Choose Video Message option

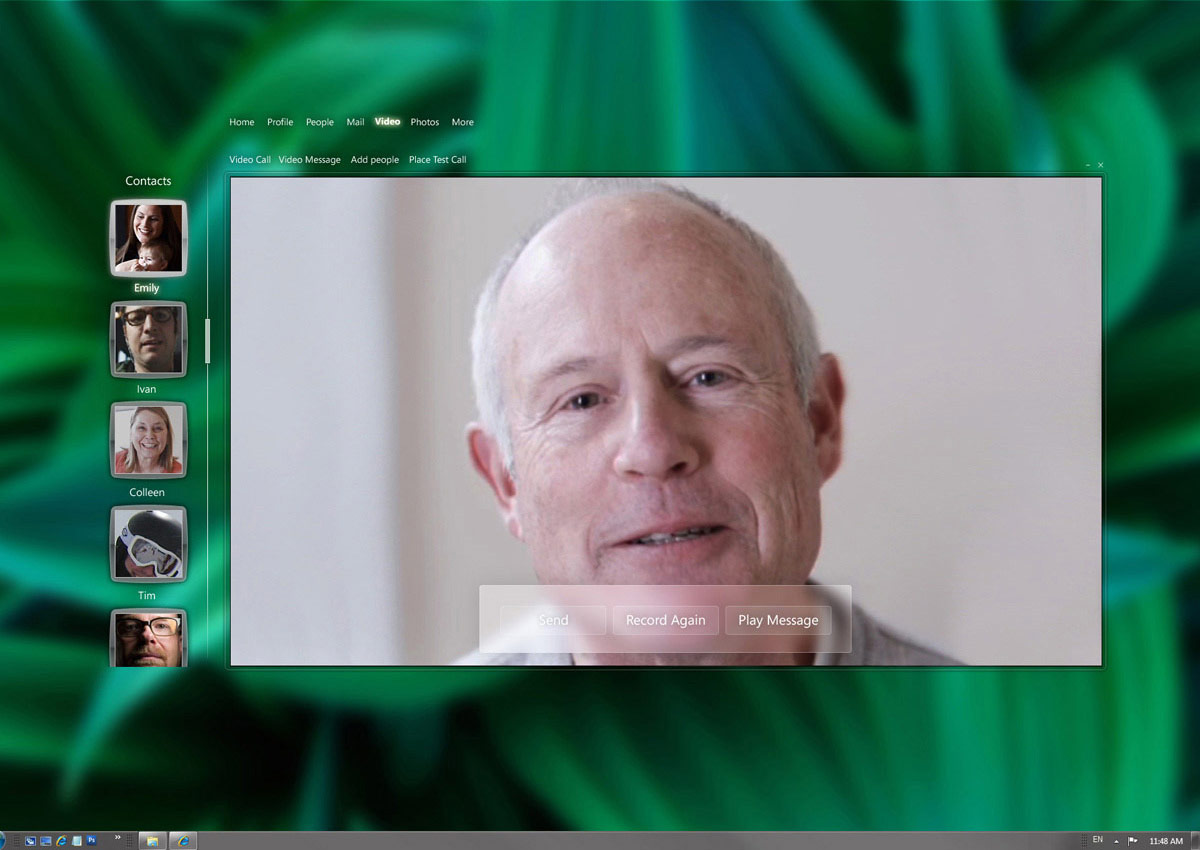(x=310, y=160)
